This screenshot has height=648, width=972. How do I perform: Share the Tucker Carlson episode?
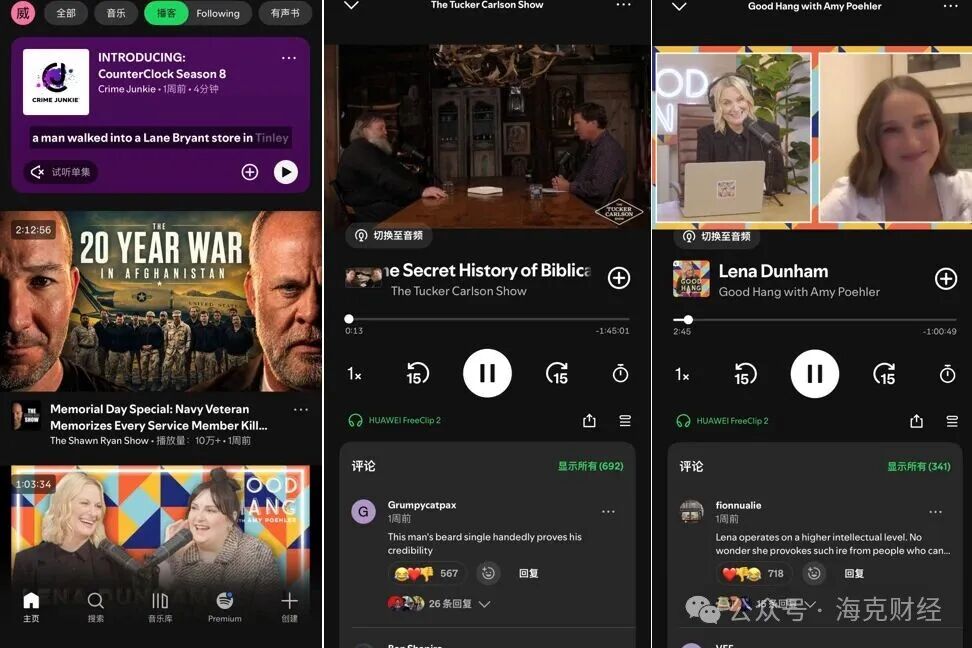tap(589, 421)
